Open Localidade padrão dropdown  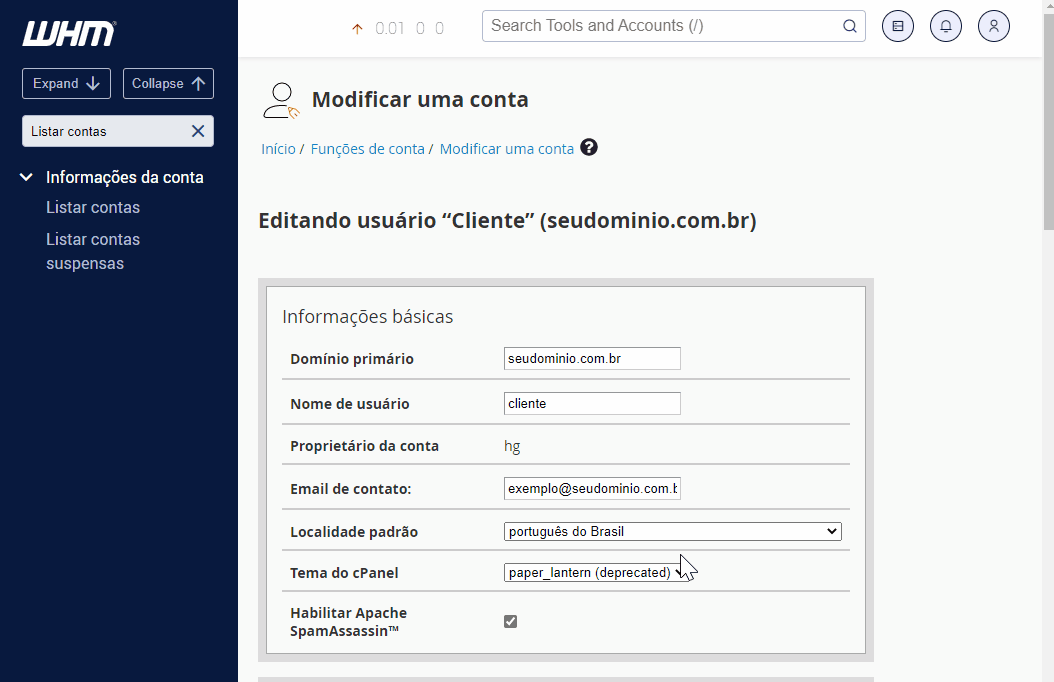tap(673, 531)
